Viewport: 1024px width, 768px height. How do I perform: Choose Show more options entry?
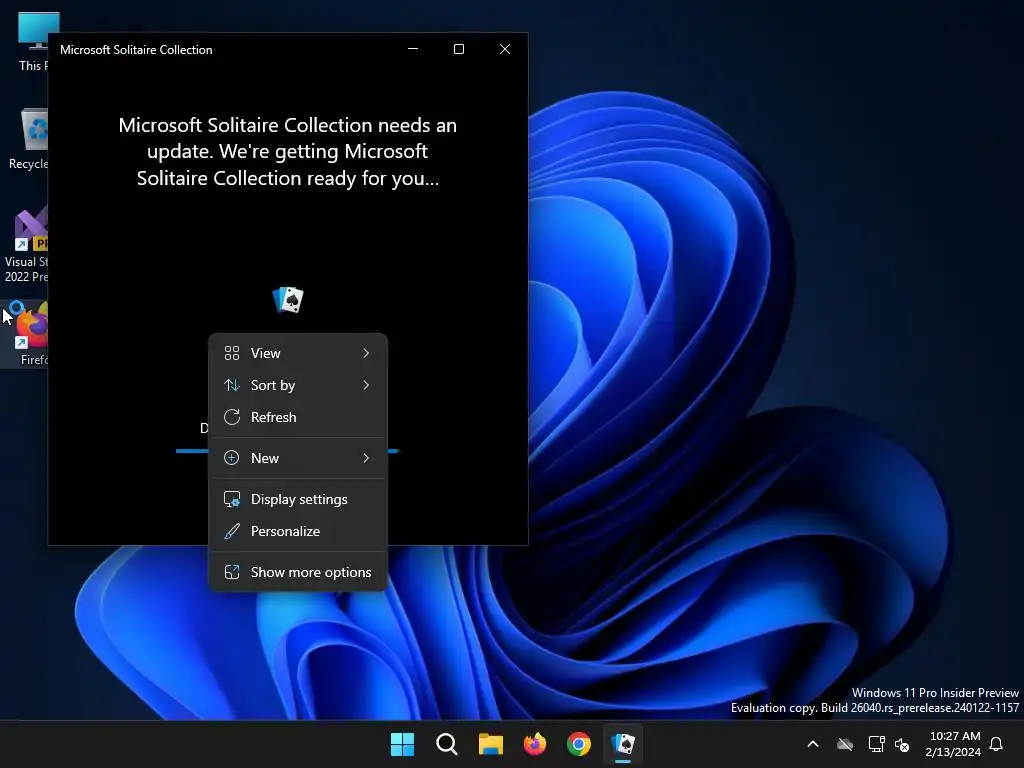click(x=298, y=573)
